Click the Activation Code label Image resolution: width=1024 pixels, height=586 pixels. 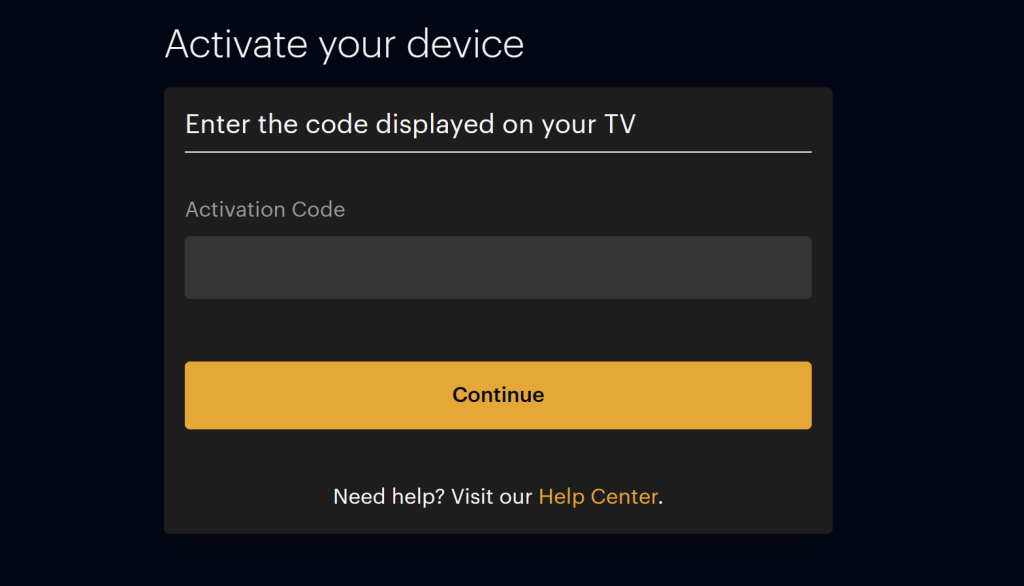(x=264, y=209)
